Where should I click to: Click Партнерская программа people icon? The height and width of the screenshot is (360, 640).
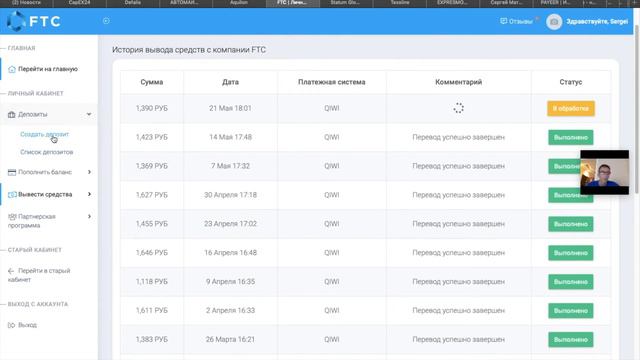[12, 216]
